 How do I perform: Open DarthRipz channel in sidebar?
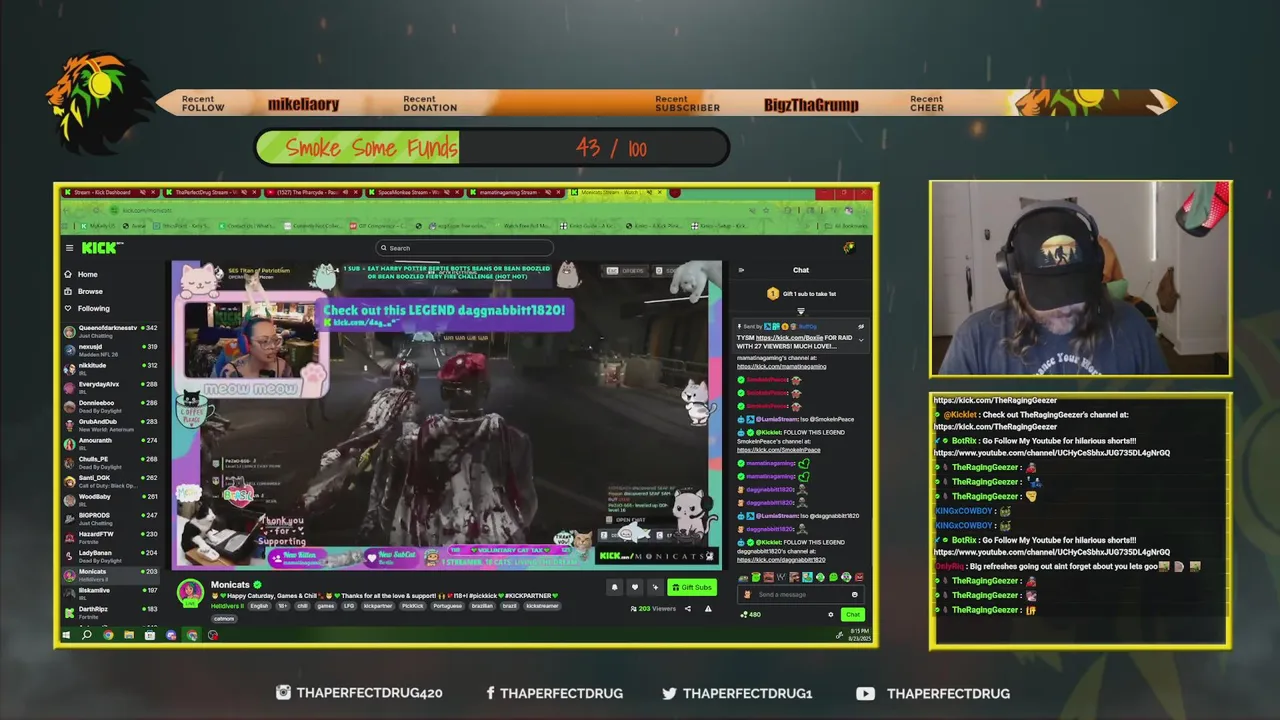112,611
